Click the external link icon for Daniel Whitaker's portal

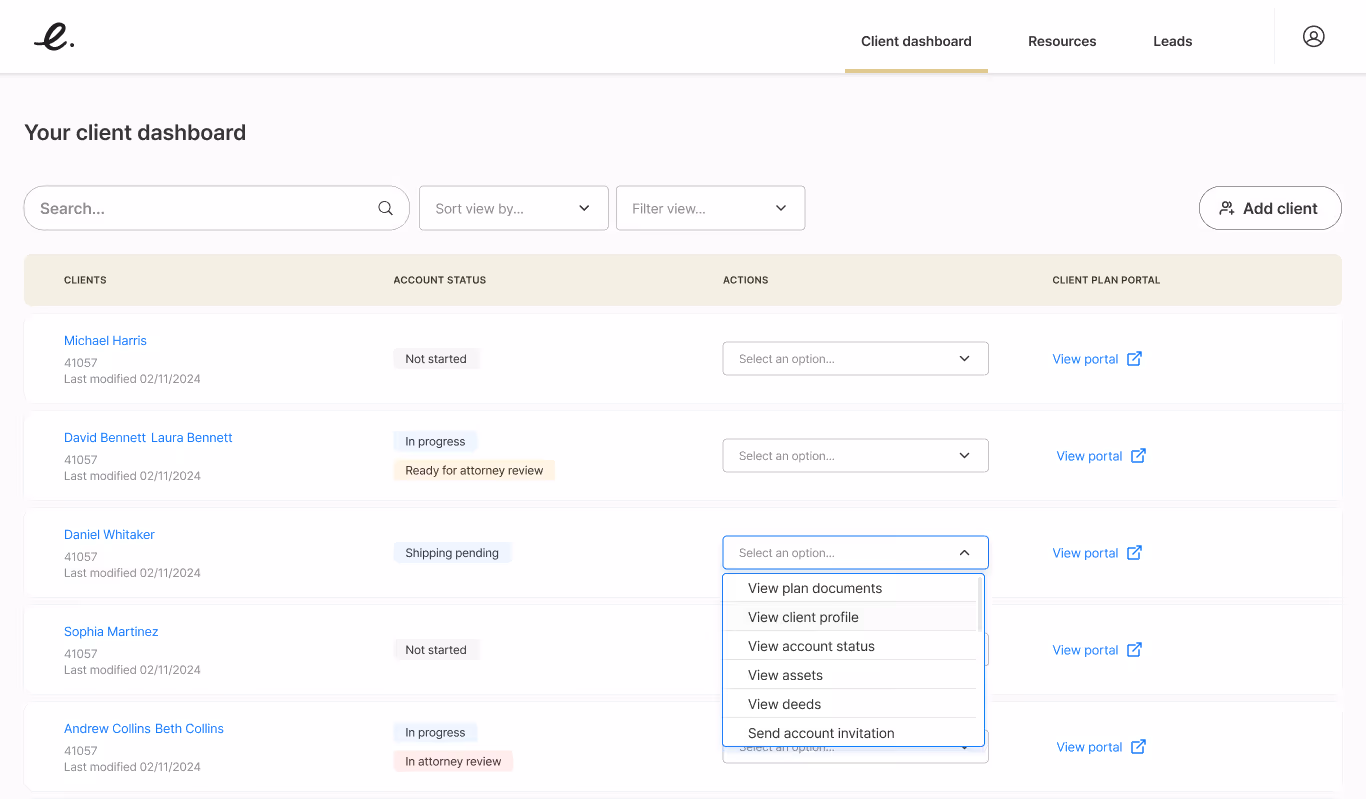point(1134,552)
